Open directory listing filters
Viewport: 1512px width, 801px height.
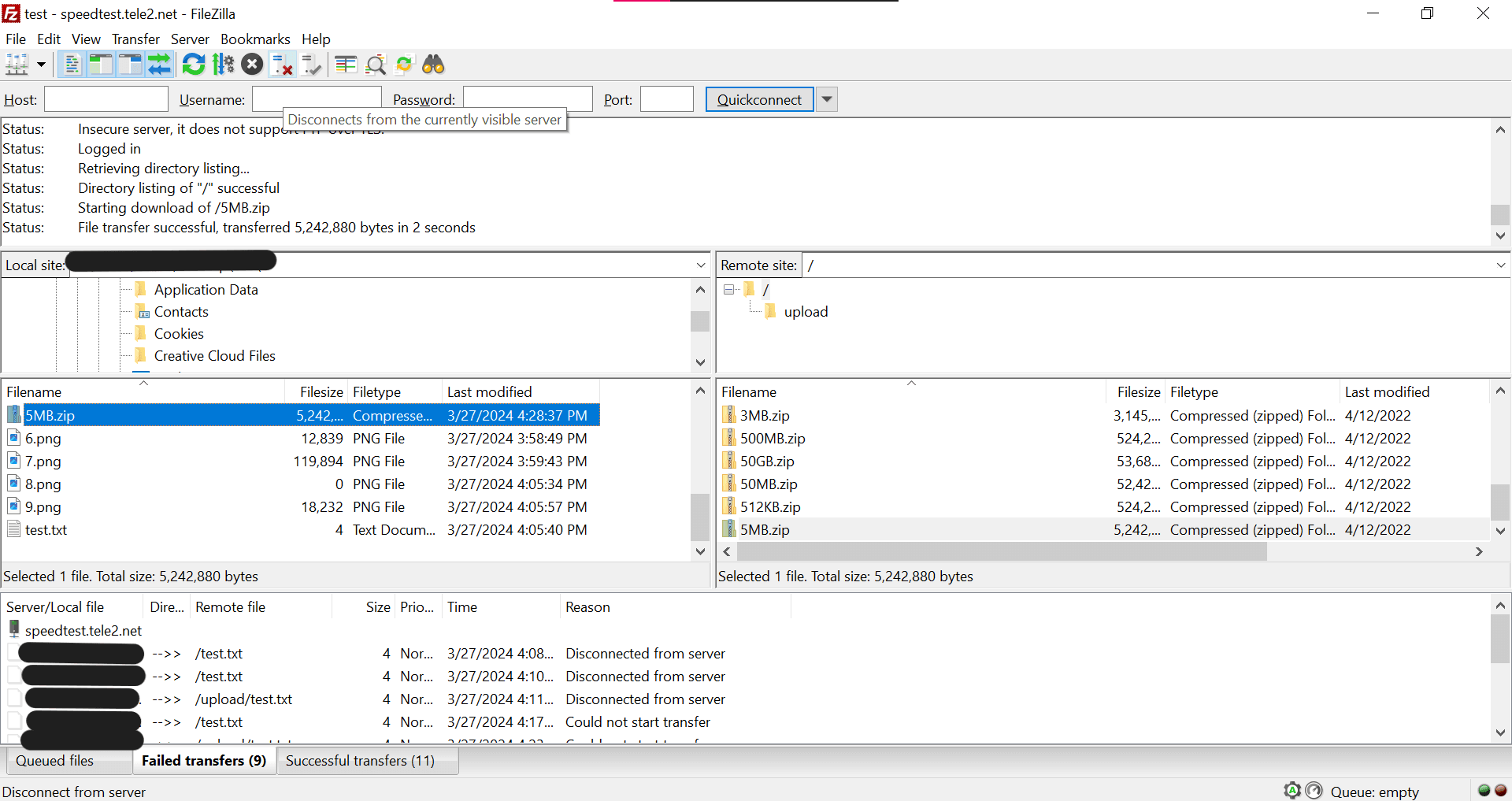[345, 65]
